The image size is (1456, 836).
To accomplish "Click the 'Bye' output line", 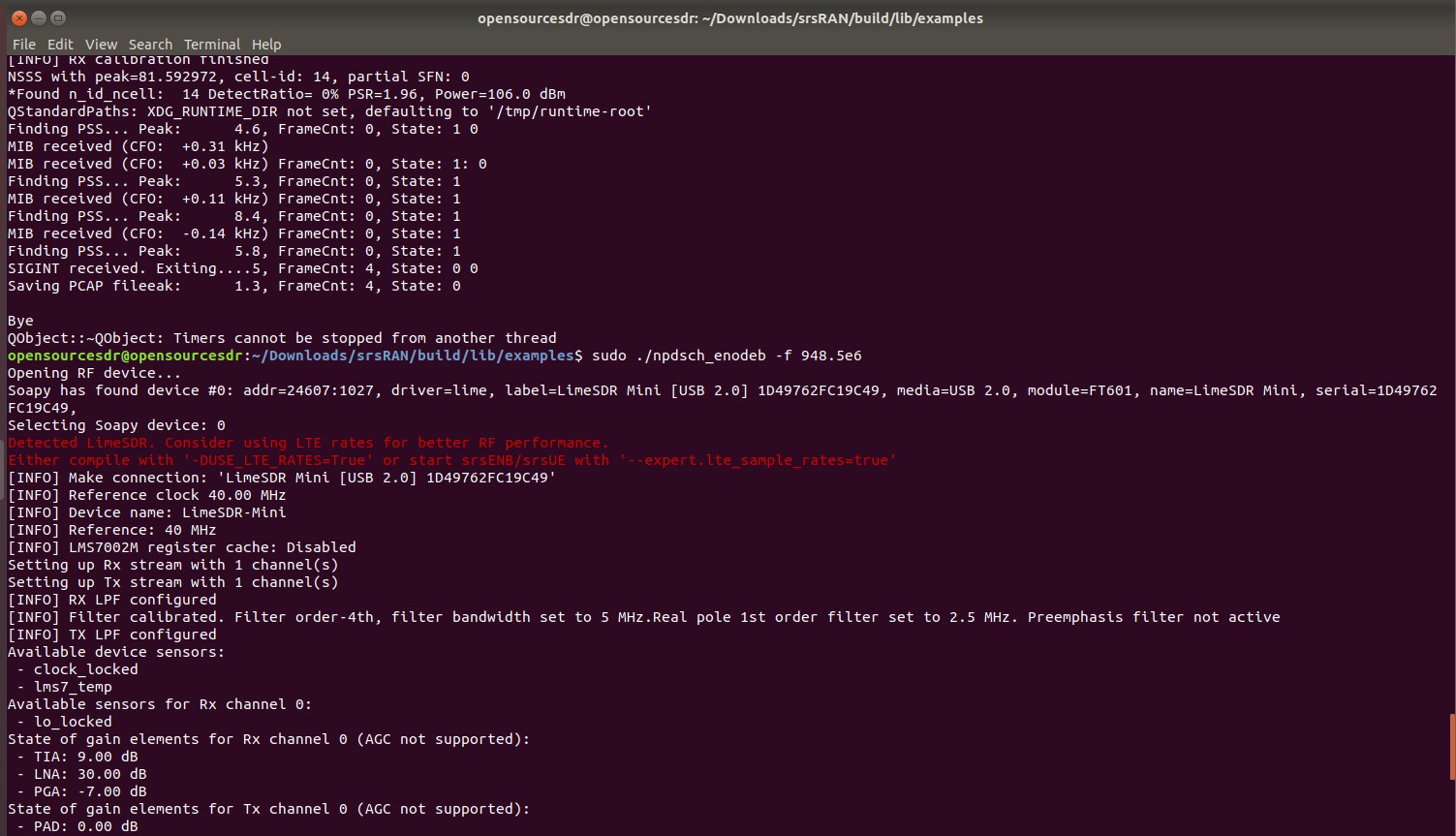I will pyautogui.click(x=20, y=321).
